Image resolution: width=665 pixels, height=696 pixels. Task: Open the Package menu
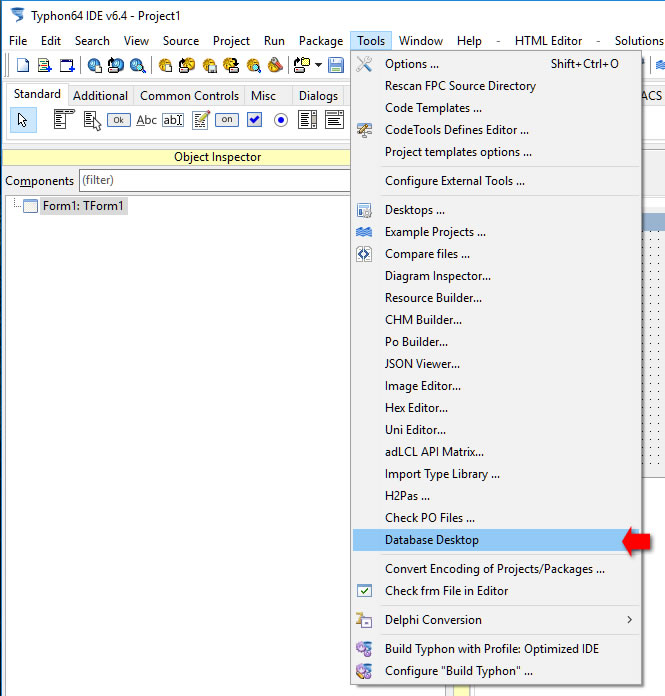click(x=321, y=41)
